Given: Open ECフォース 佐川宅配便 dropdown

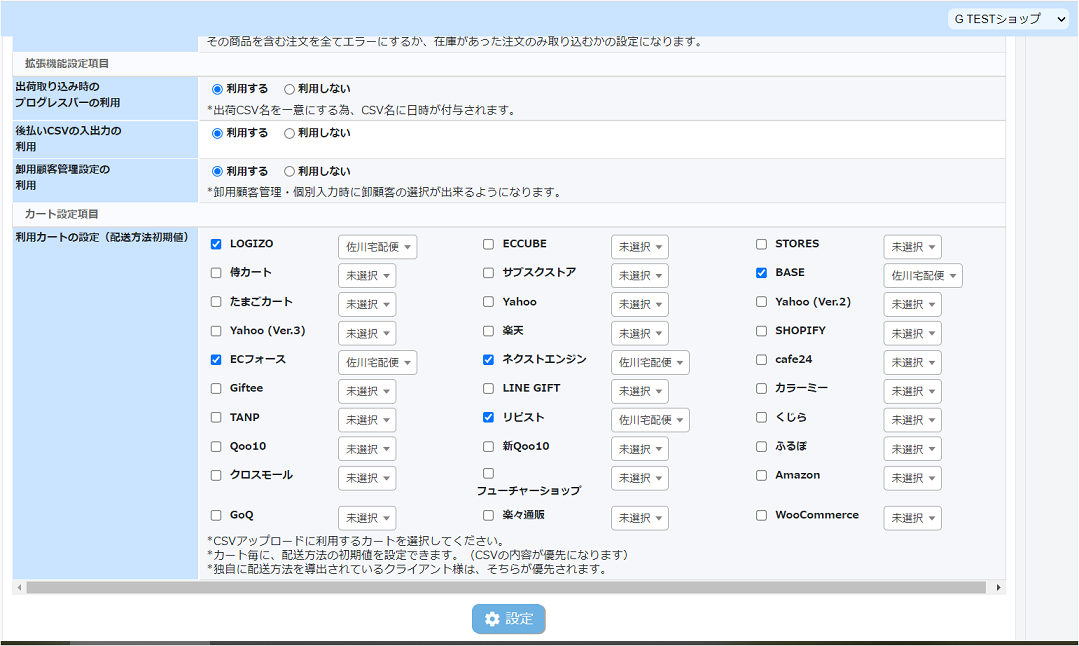Looking at the screenshot, I should (378, 363).
